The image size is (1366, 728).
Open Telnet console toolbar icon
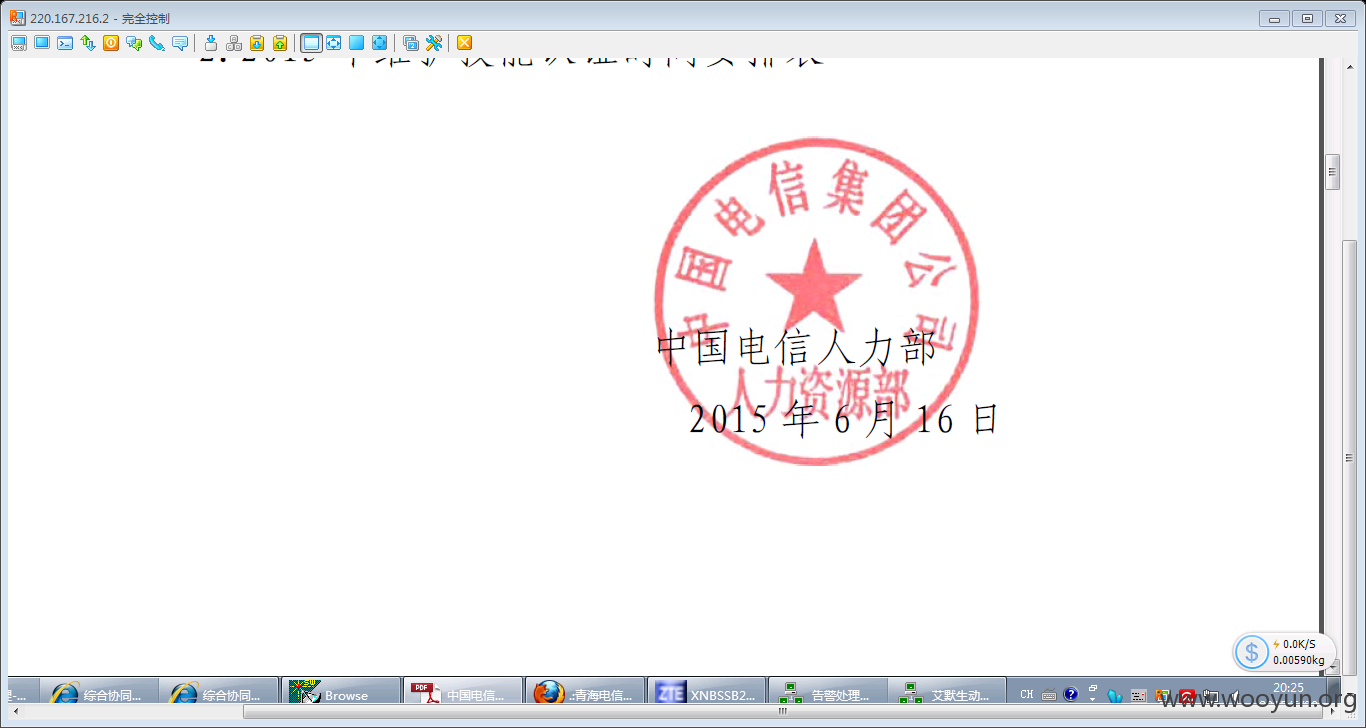point(65,43)
